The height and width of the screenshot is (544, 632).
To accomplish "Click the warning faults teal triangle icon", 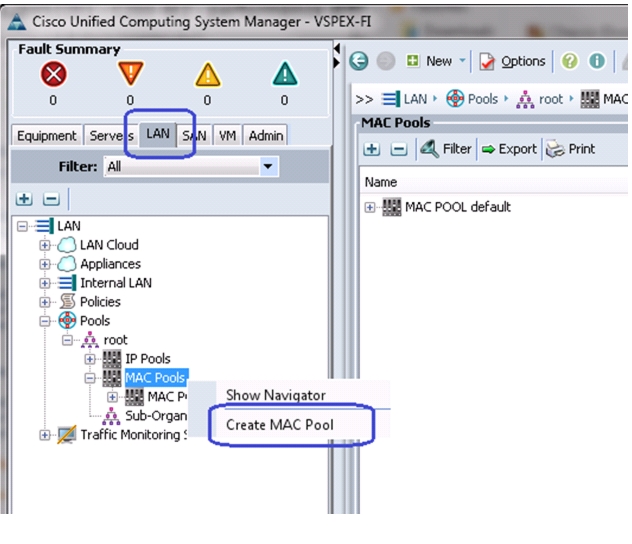I will (x=285, y=74).
